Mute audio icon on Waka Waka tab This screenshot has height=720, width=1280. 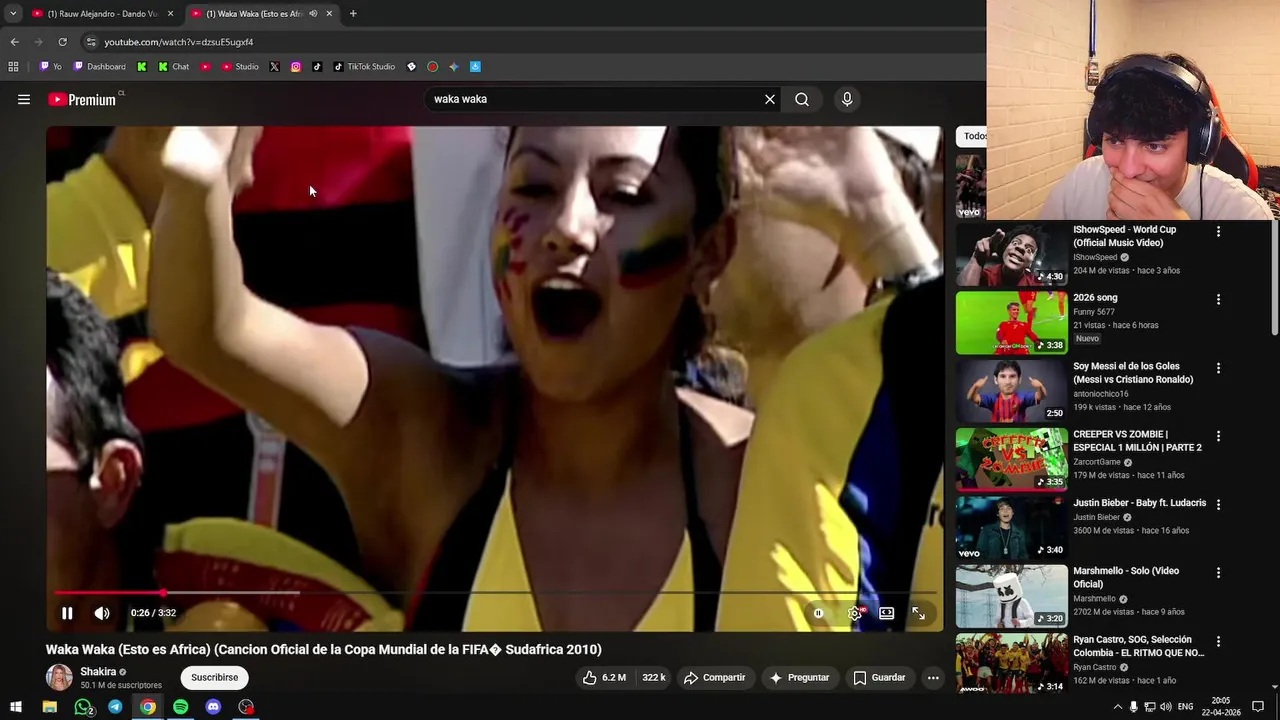point(313,13)
